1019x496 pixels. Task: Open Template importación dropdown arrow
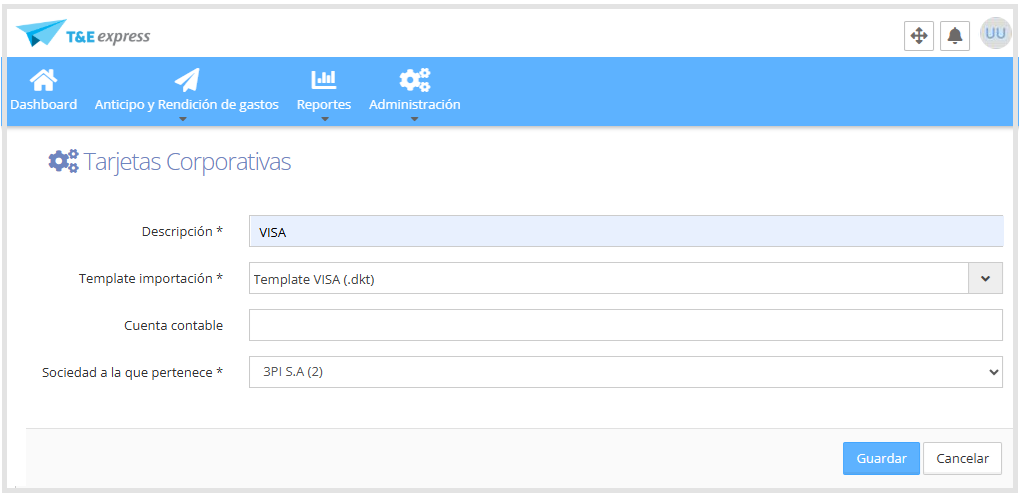(x=986, y=278)
